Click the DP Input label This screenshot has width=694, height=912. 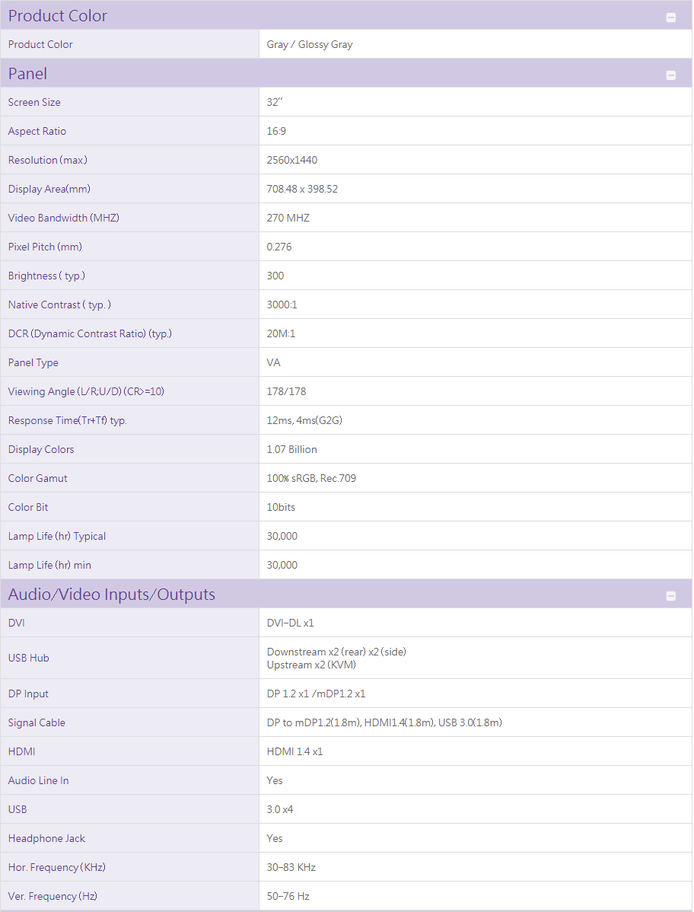click(28, 694)
